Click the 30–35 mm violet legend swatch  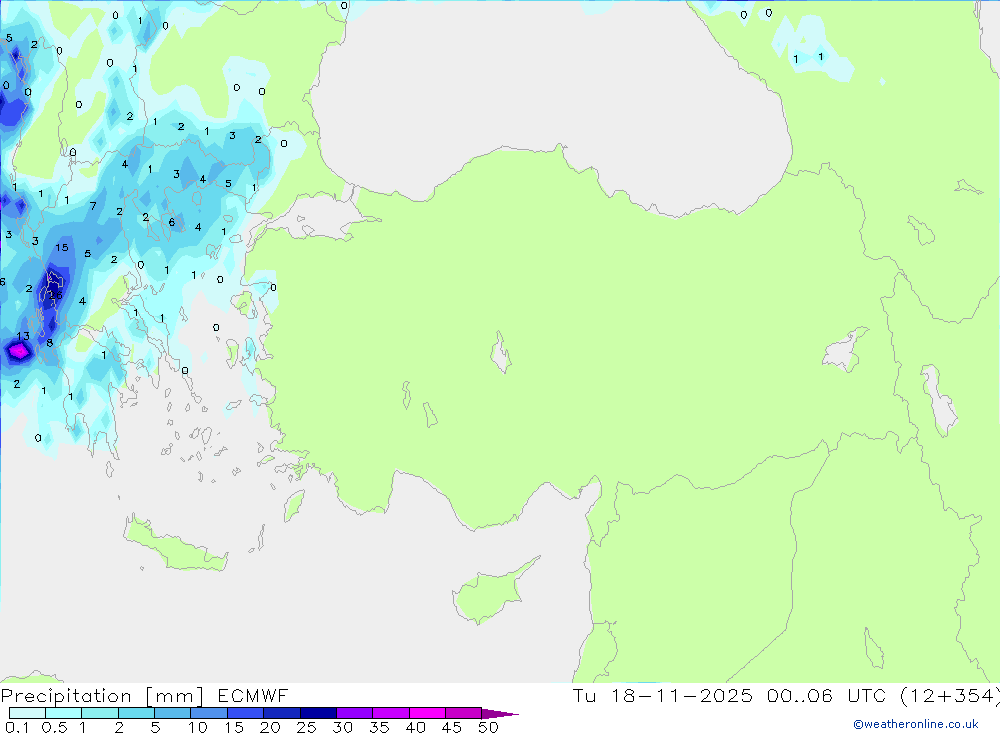coord(354,713)
